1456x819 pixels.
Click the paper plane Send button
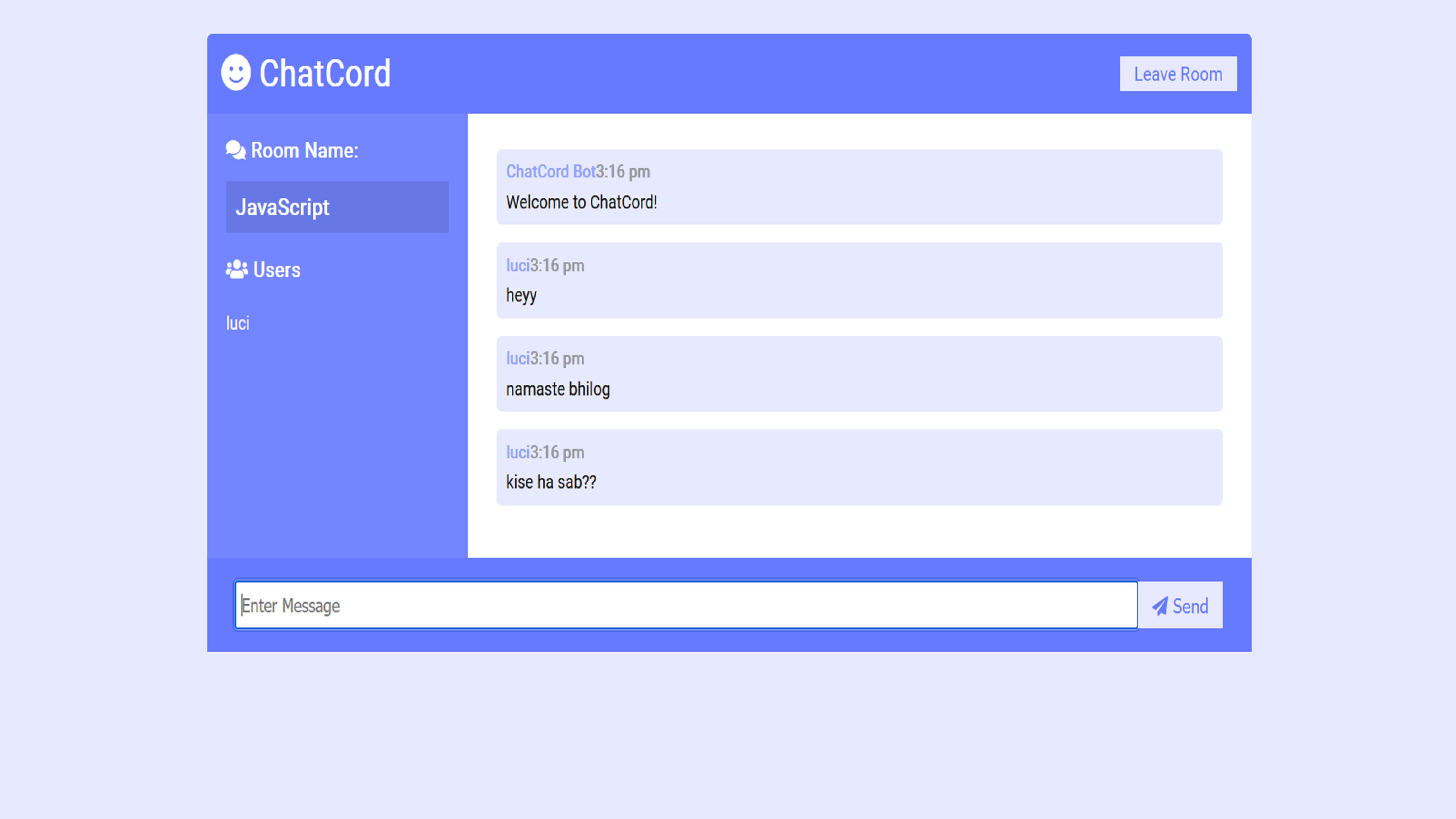(x=1180, y=605)
